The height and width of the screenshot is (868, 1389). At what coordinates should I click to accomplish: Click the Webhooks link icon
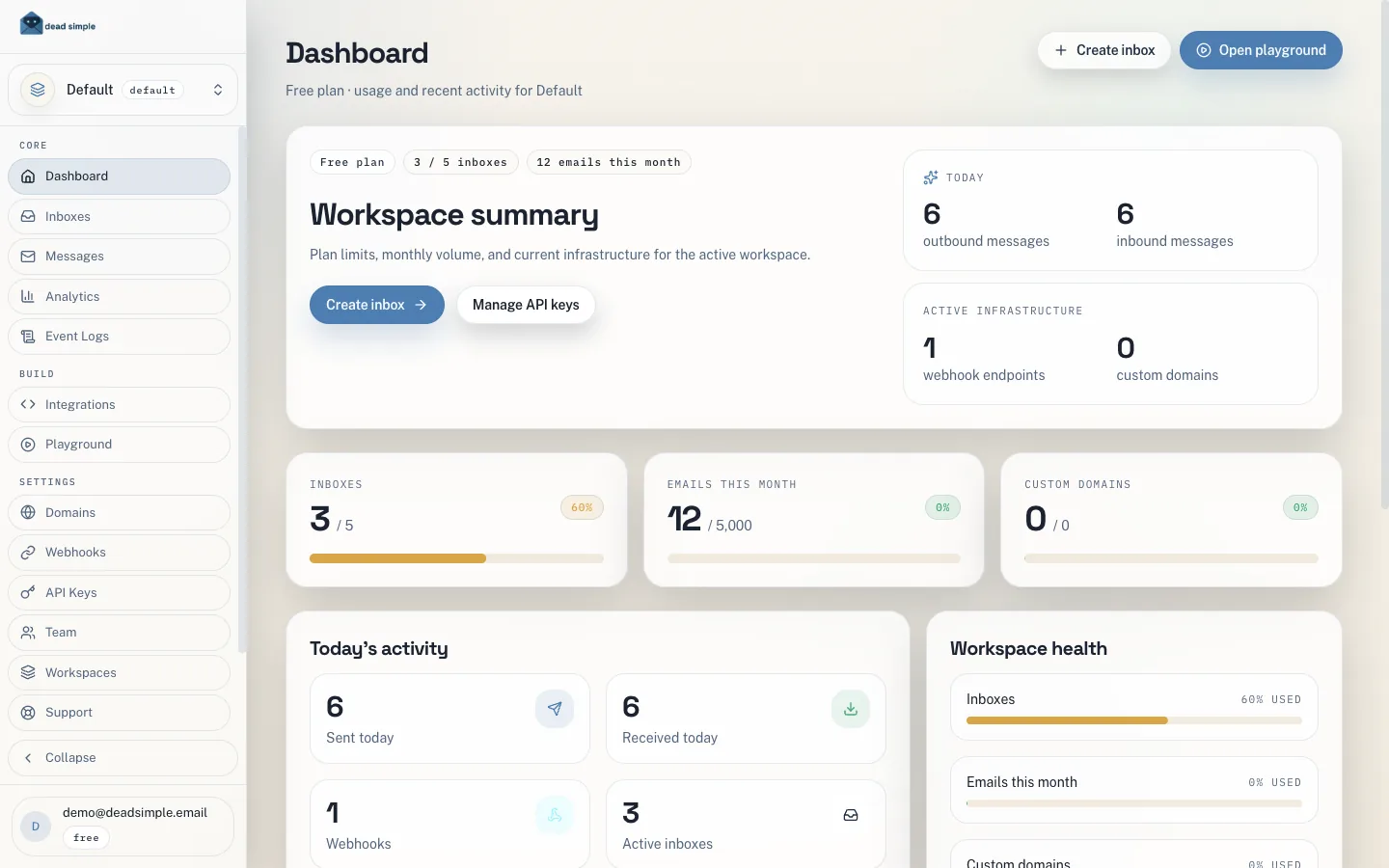28,553
